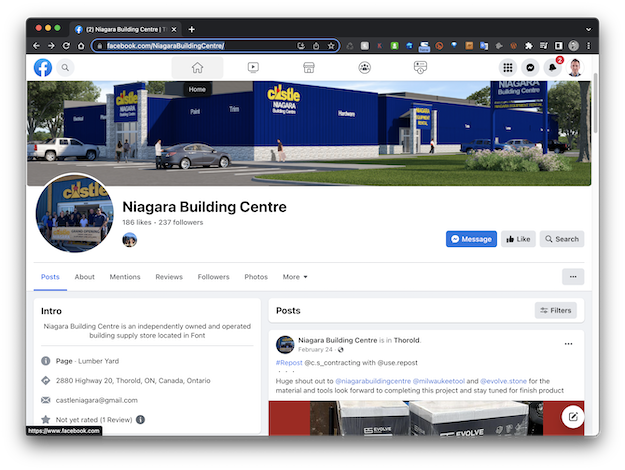Open the Evolve stone post image
The width and height of the screenshot is (625, 470).
pos(426,418)
